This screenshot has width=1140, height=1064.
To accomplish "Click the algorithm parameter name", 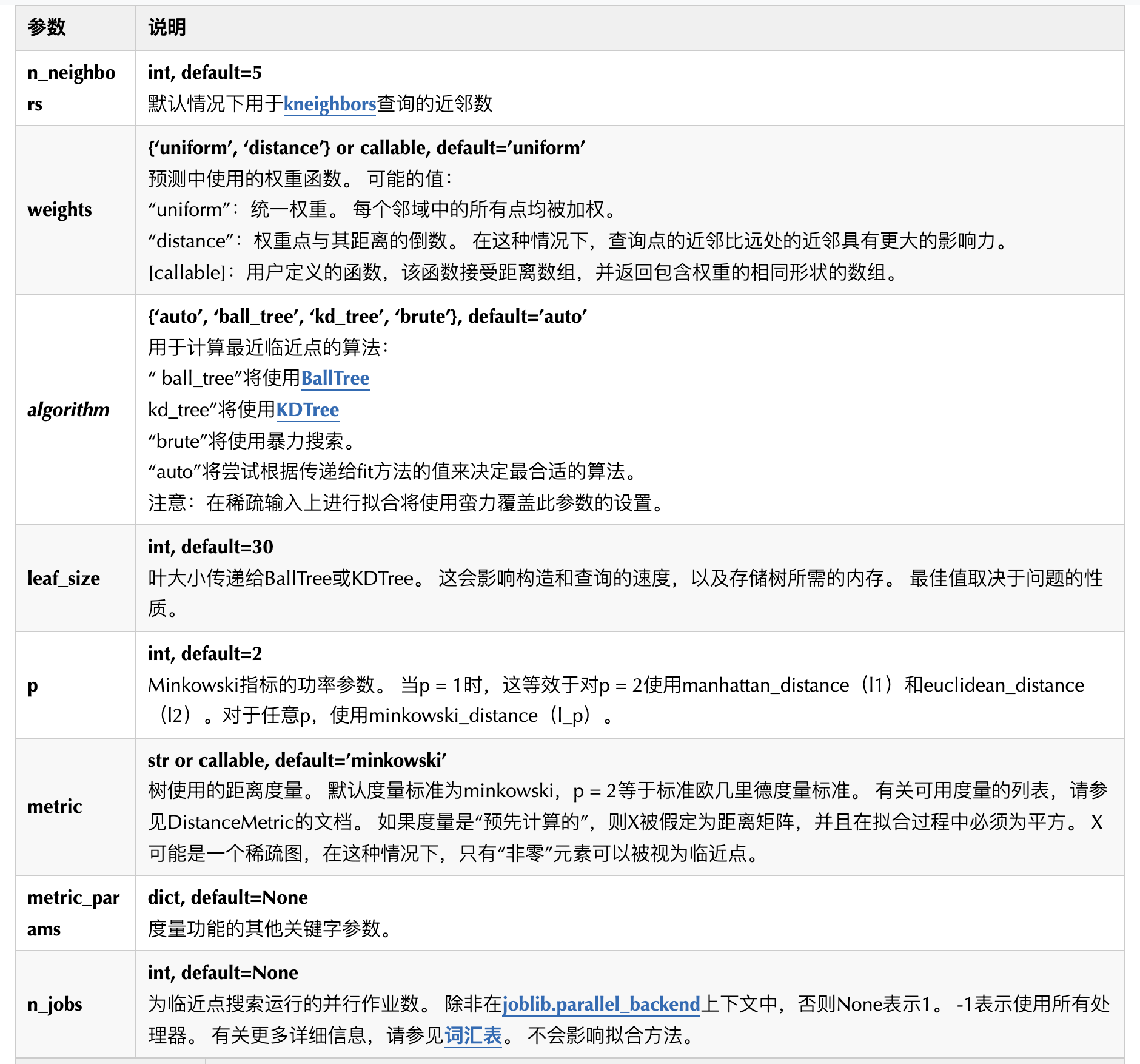I will click(69, 409).
